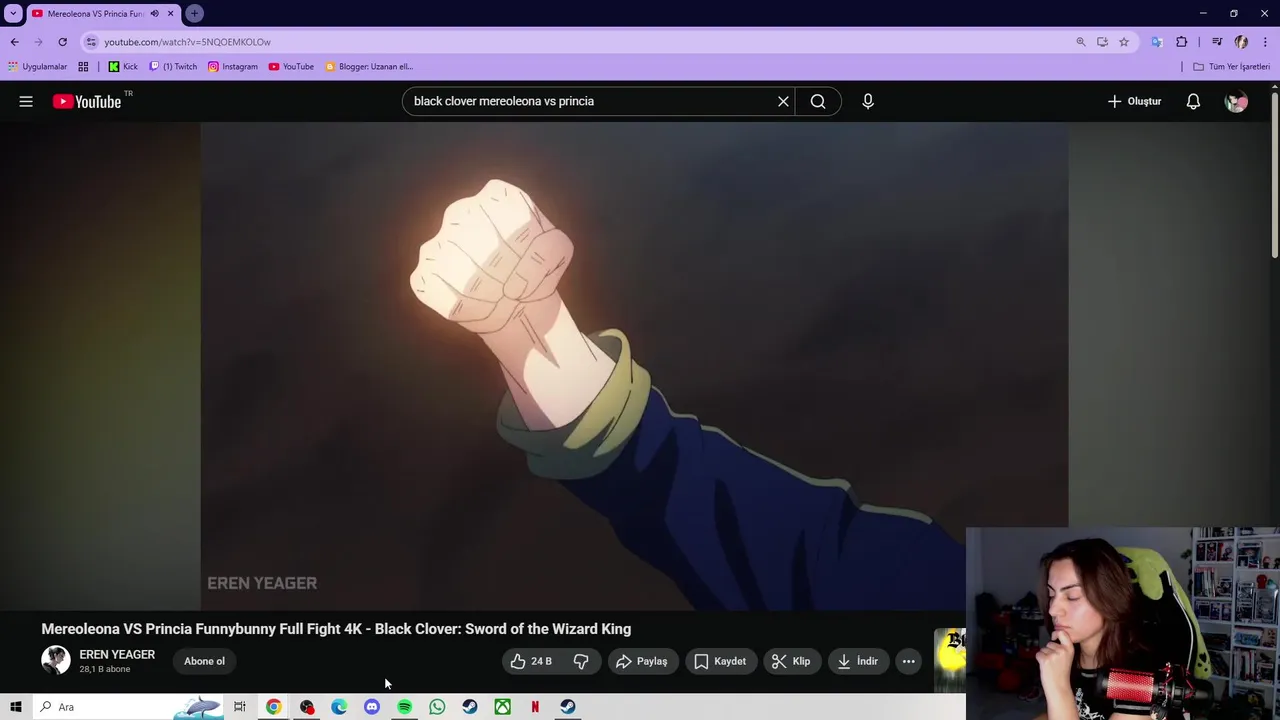This screenshot has height=720, width=1280.
Task: Save video with Kaydet button
Action: pyautogui.click(x=720, y=661)
